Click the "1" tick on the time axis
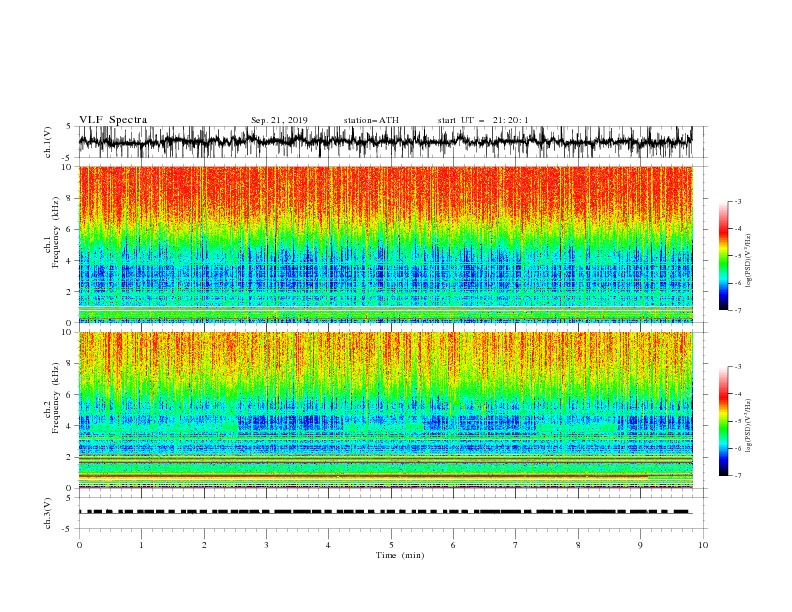 [x=141, y=545]
